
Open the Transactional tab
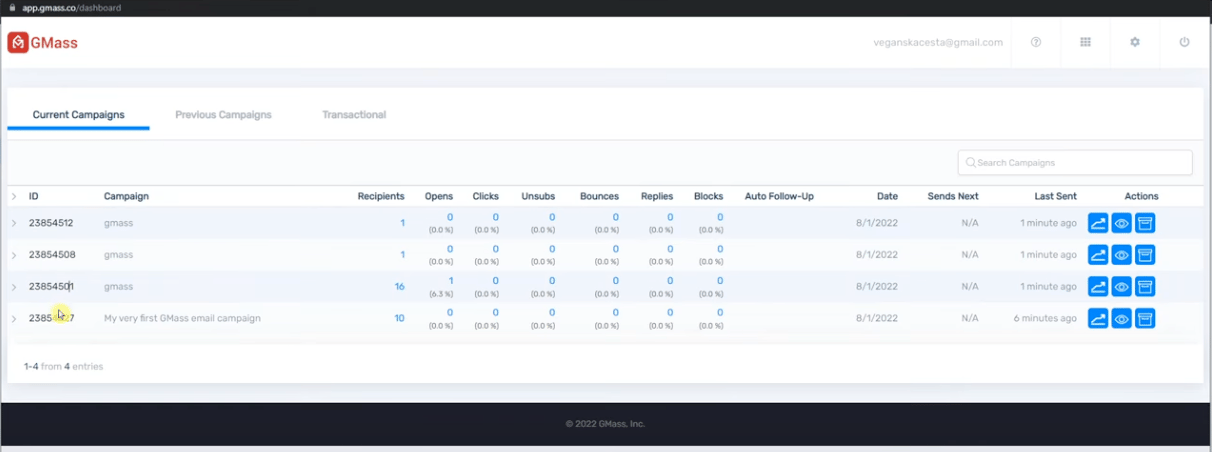pyautogui.click(x=354, y=115)
